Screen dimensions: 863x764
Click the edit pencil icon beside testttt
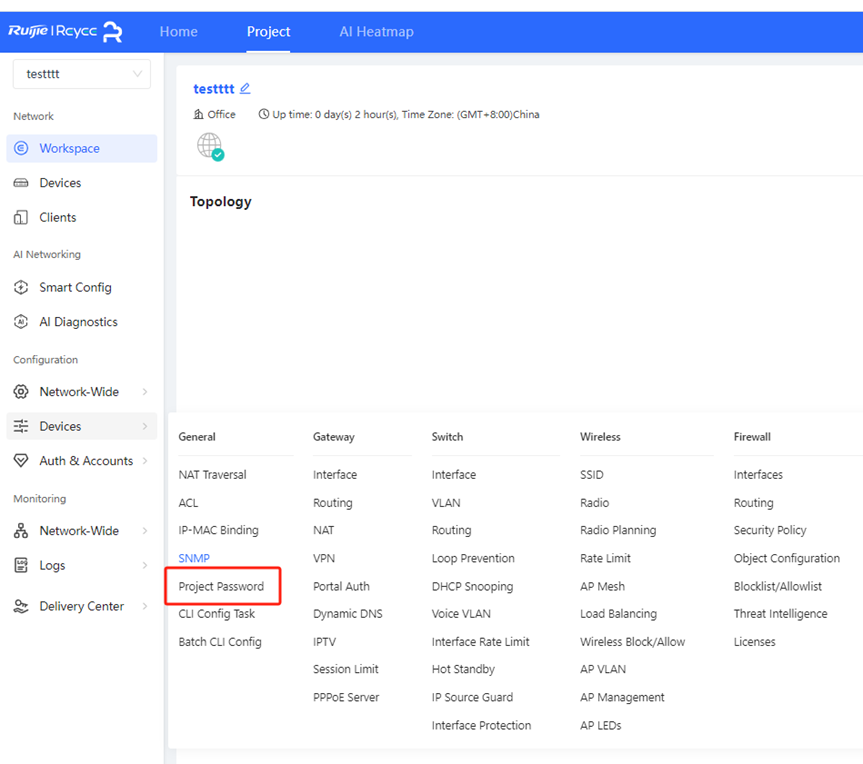[246, 89]
